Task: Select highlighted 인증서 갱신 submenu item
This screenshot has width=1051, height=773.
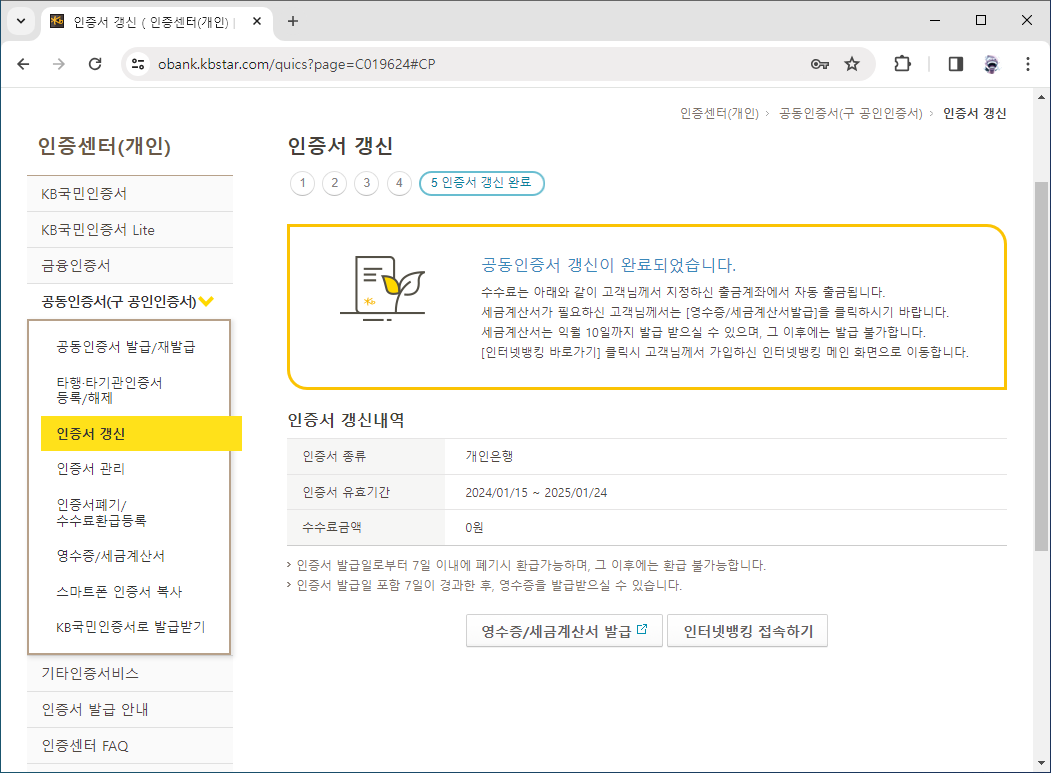Action: (141, 434)
